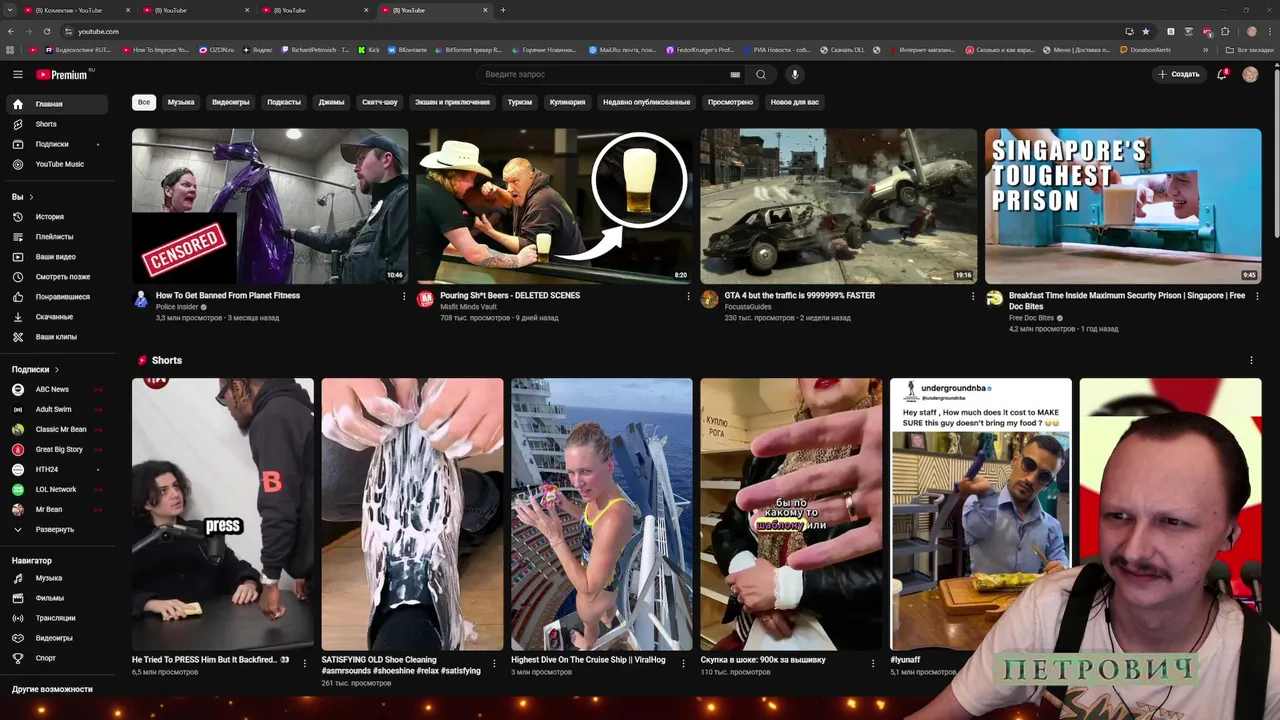
Task: Open the ABC News subscription channel
Action: 56,389
